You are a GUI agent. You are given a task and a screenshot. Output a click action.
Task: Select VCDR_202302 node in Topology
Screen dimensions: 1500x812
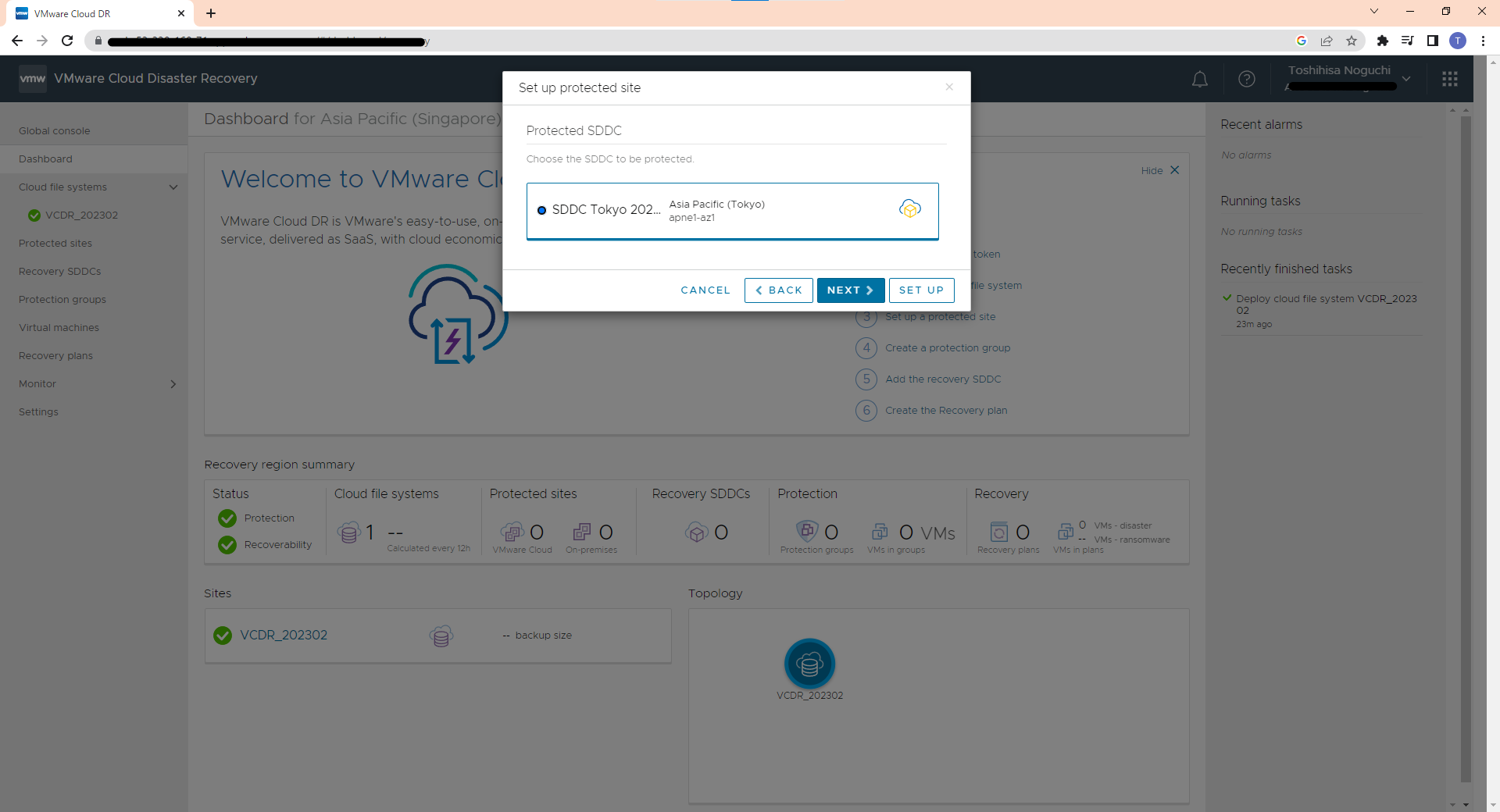[x=809, y=664]
